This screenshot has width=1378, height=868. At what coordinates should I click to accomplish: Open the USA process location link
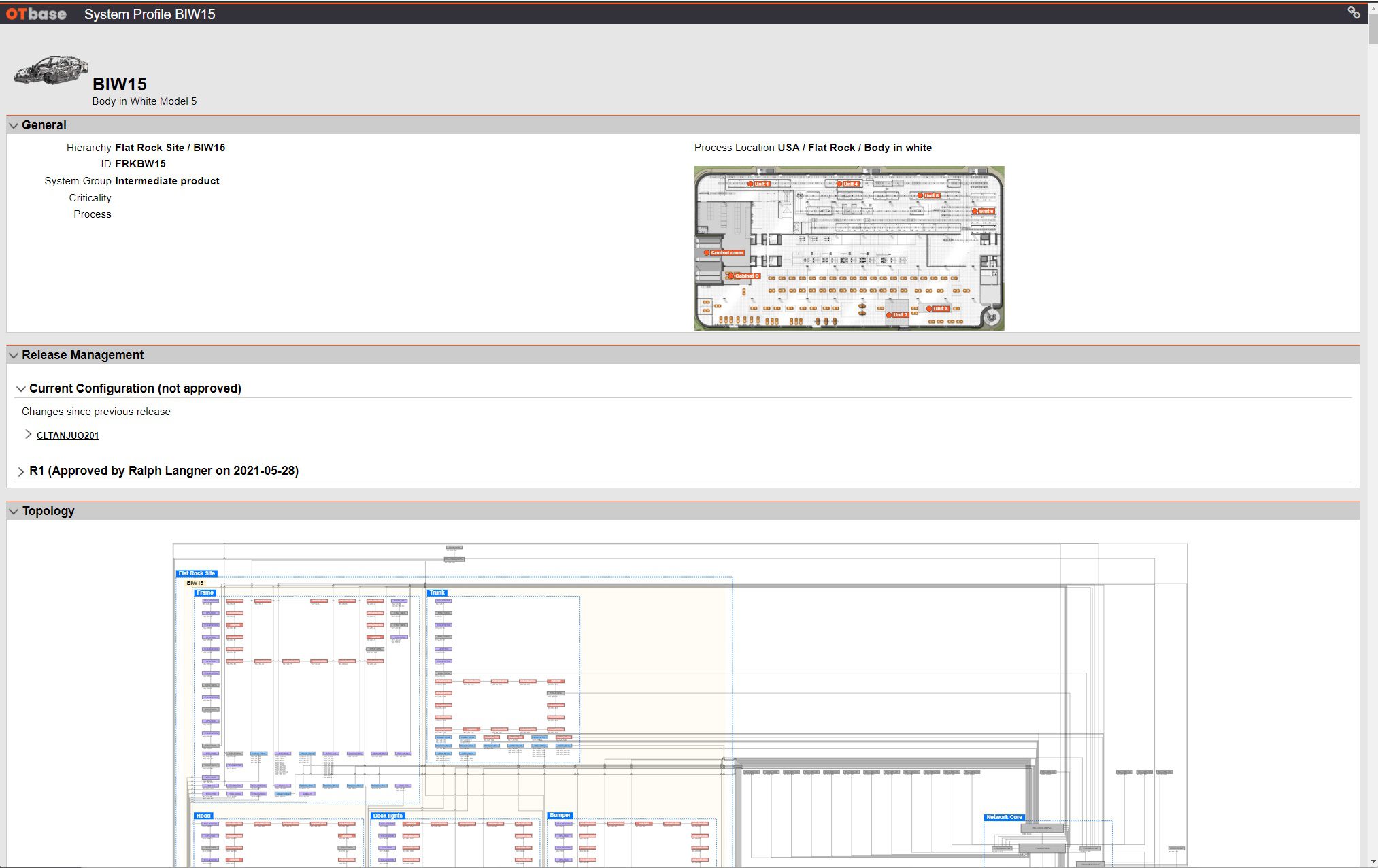[788, 148]
